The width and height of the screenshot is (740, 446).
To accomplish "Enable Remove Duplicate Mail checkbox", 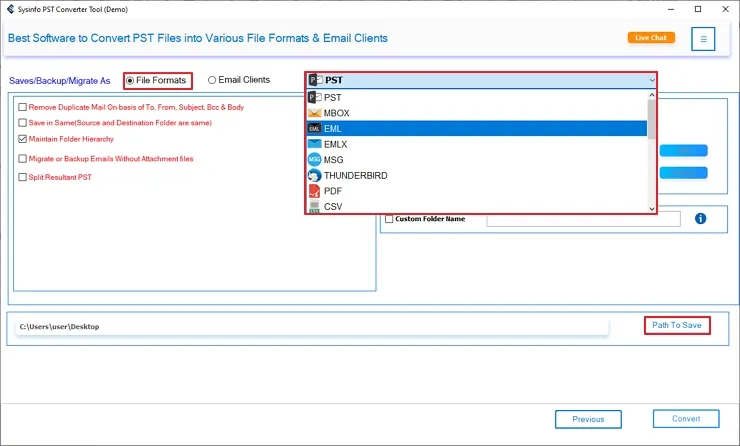I will 22,107.
